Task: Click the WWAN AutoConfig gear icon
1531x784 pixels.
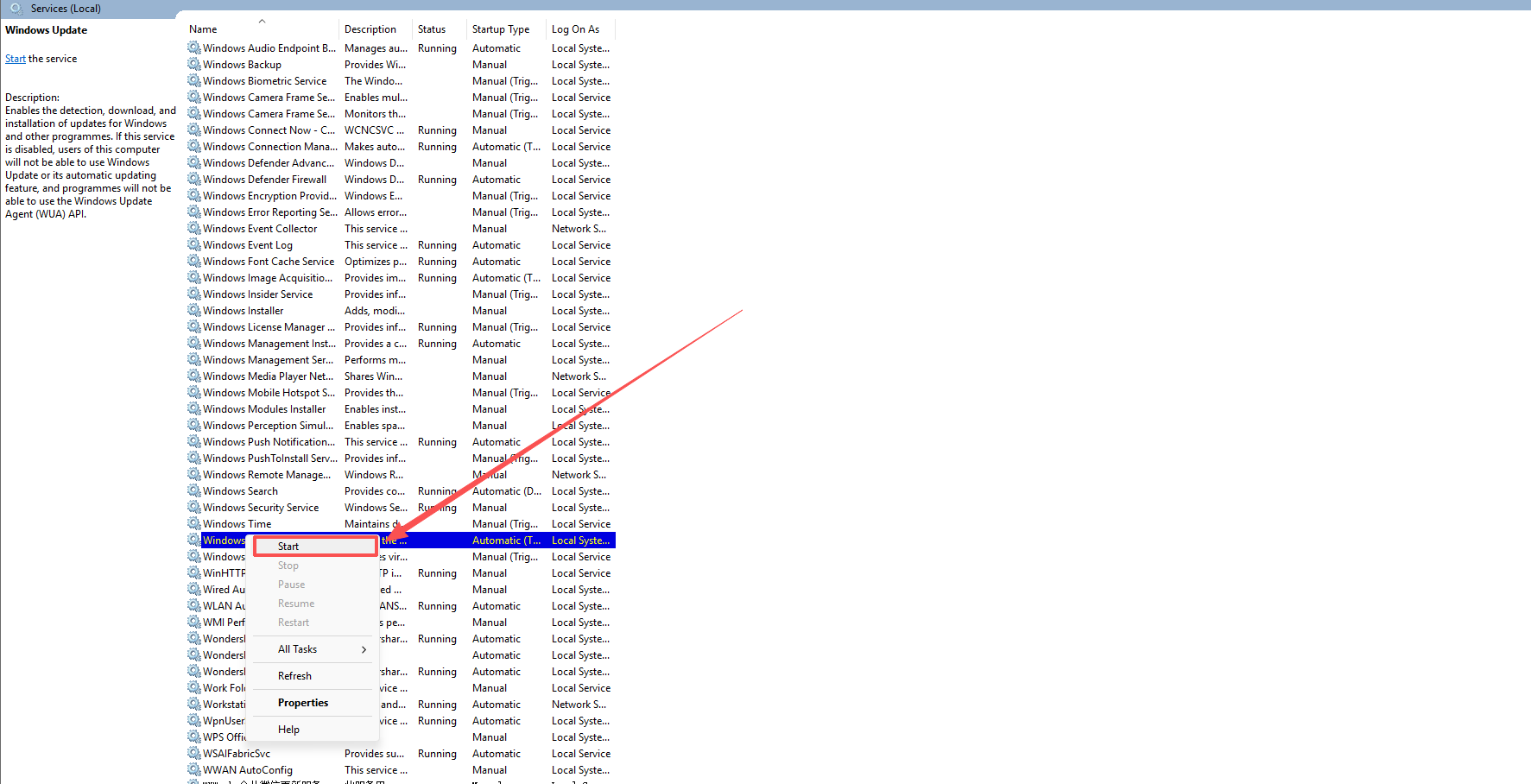Action: click(194, 770)
